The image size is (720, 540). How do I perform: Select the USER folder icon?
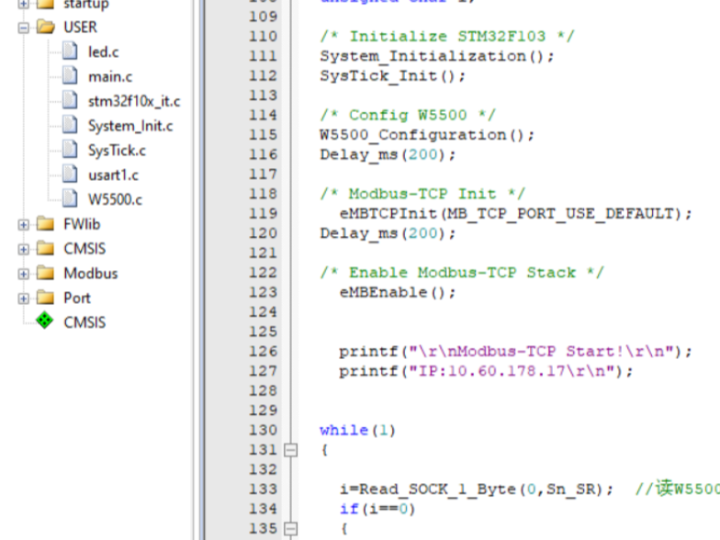pos(45,27)
